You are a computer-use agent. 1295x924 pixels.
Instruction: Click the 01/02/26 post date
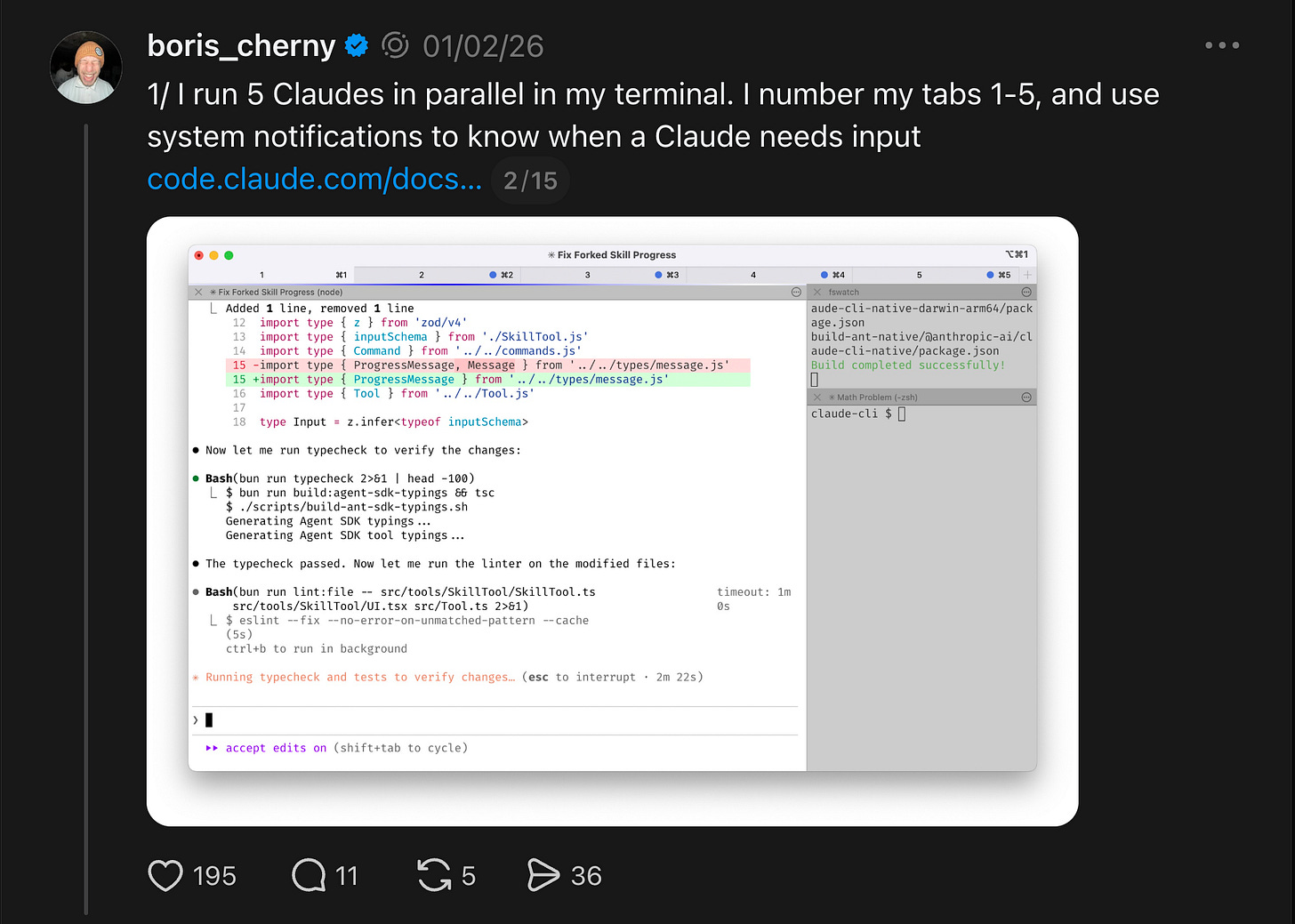[483, 46]
